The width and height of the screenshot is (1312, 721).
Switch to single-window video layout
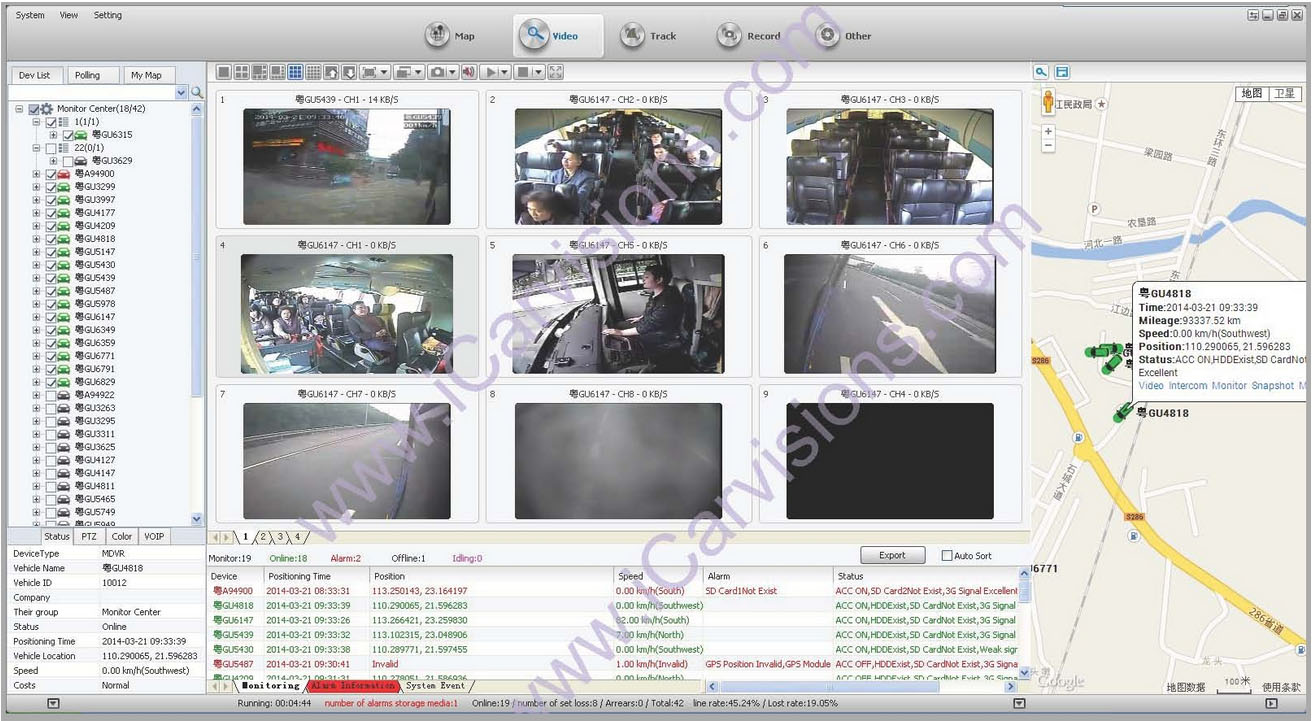click(224, 72)
